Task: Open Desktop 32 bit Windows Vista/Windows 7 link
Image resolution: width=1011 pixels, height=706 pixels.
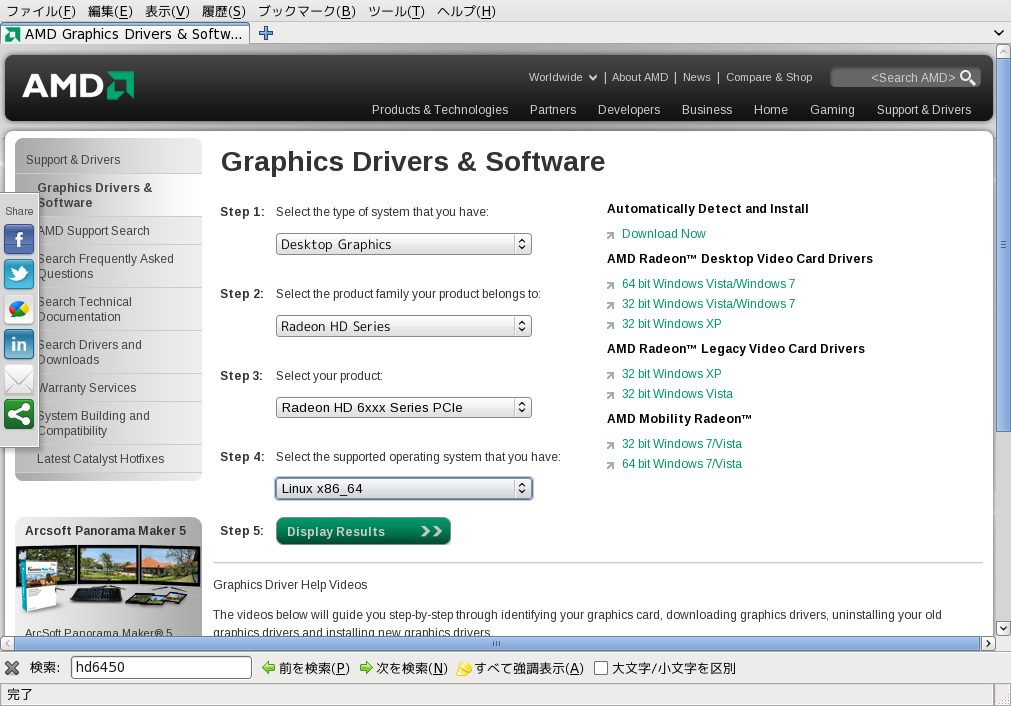Action: pos(708,304)
